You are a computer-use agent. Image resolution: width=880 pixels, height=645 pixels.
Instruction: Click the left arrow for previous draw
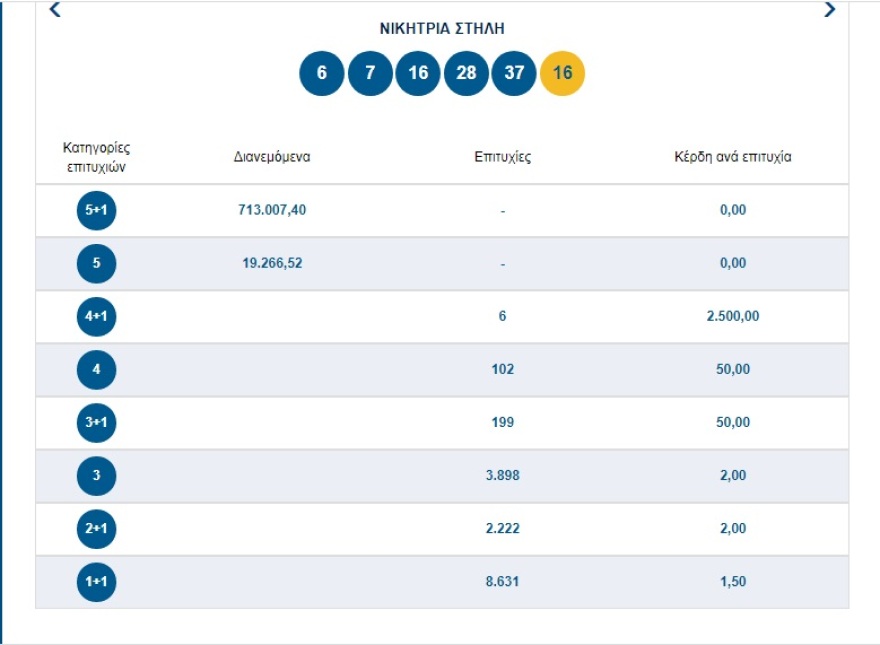click(x=55, y=10)
